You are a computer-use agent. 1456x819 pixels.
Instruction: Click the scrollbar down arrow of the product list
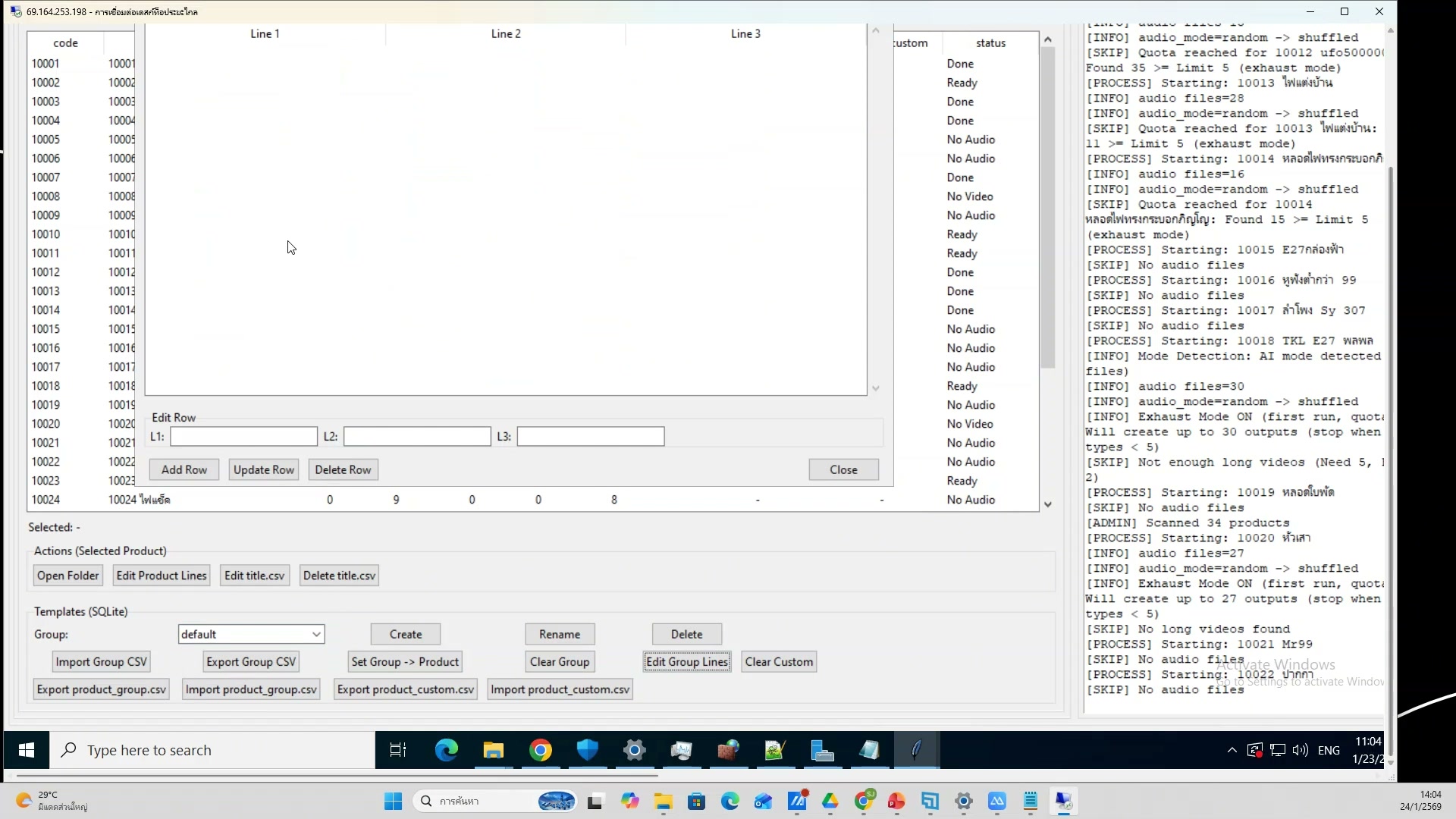(x=1049, y=504)
